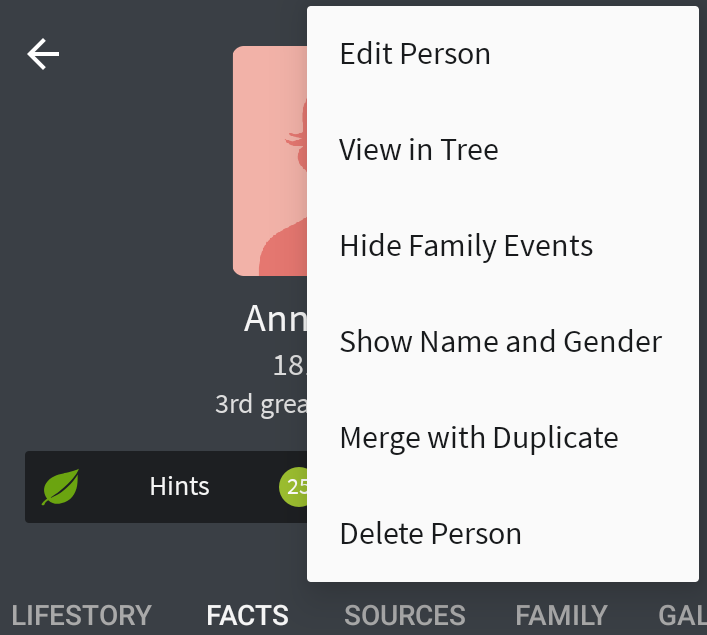Go to the FAMILY tab
707x635 pixels.
[x=561, y=615]
